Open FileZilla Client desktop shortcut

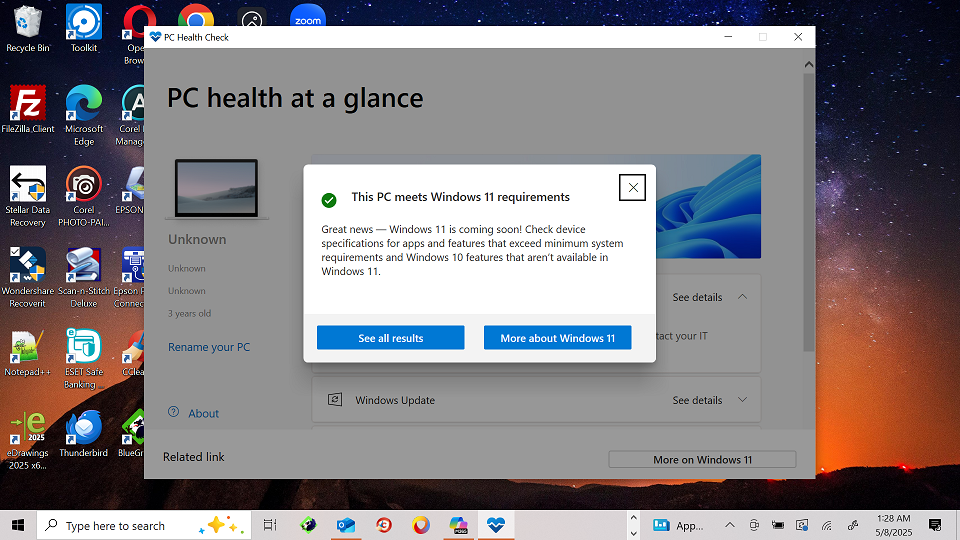(x=28, y=104)
